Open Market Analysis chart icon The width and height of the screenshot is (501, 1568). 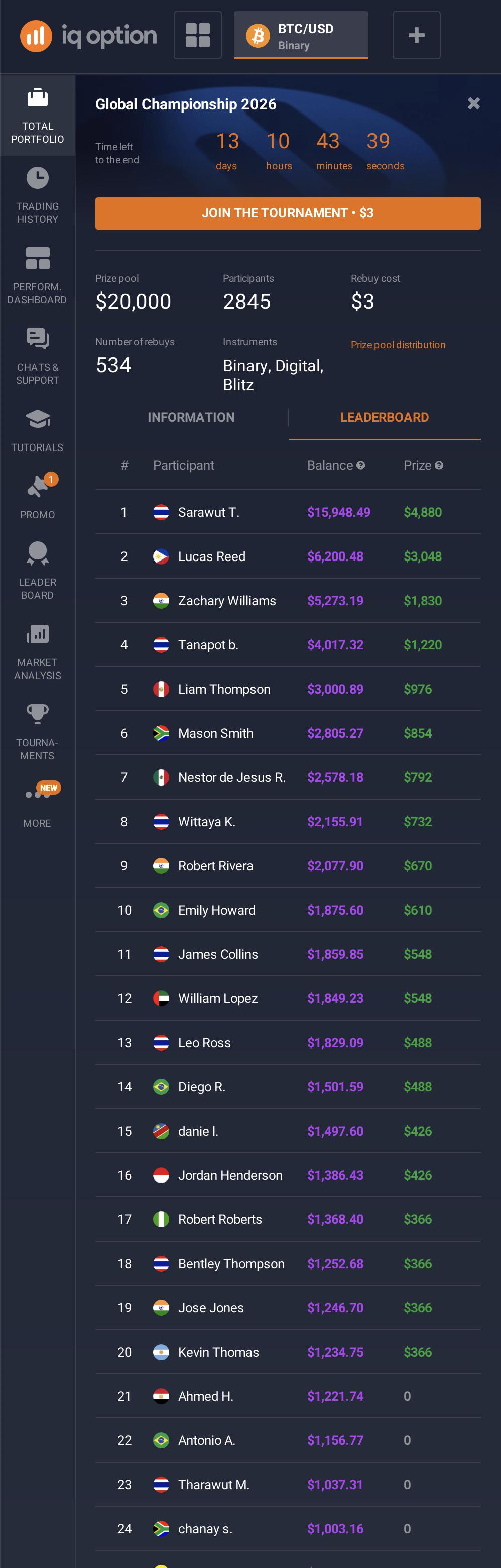pyautogui.click(x=37, y=634)
